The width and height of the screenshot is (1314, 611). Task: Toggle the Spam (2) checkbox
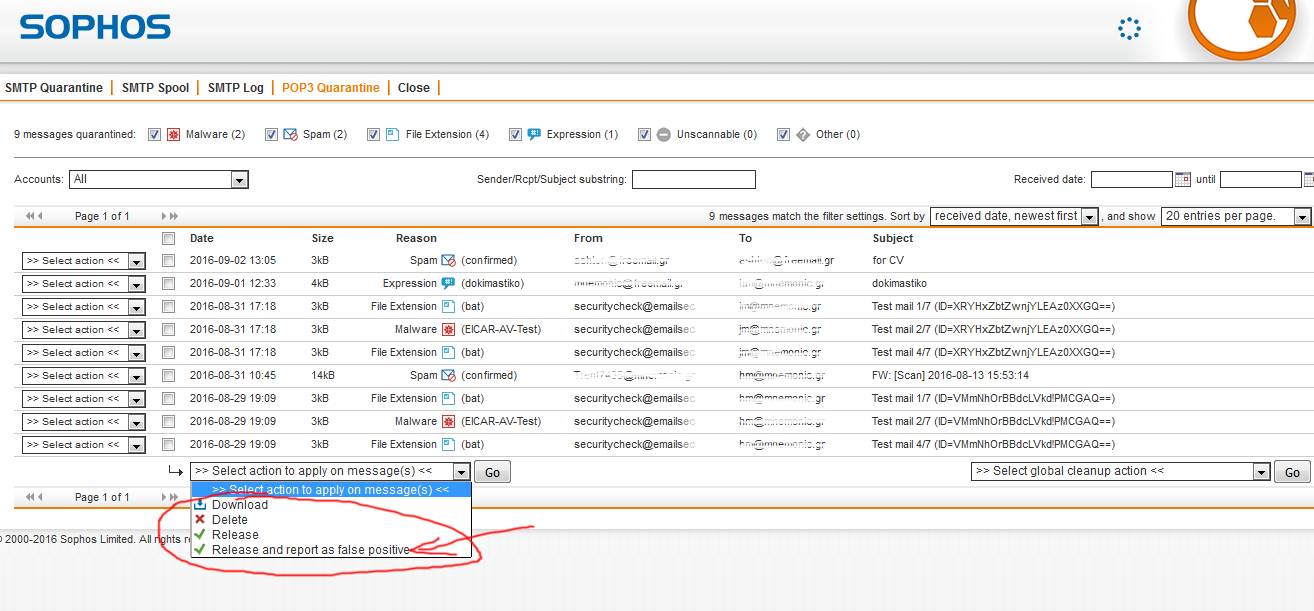click(x=271, y=134)
